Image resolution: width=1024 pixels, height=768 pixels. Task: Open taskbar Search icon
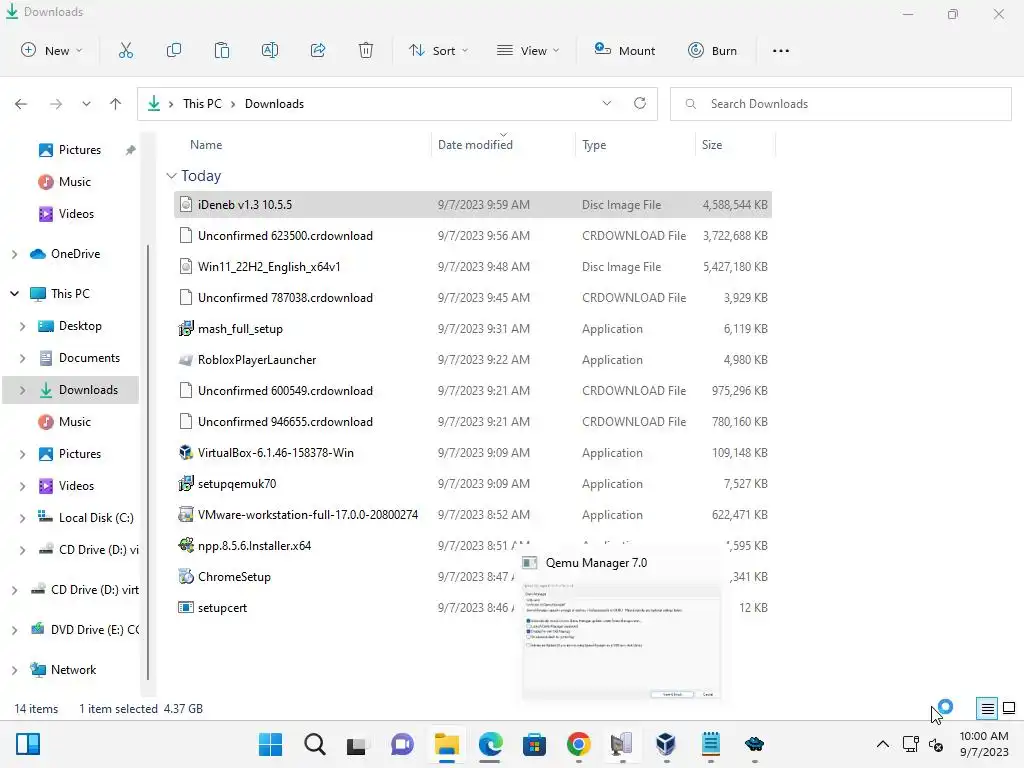pos(315,744)
